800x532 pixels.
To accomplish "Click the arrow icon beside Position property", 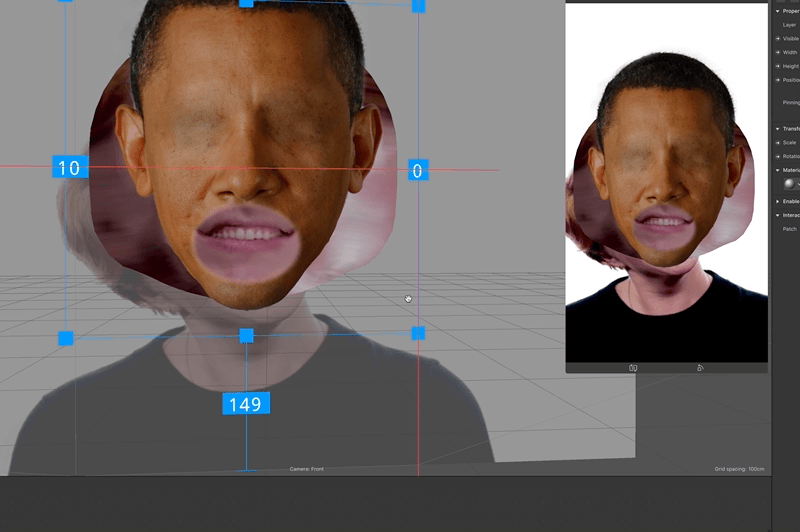I will [x=778, y=80].
